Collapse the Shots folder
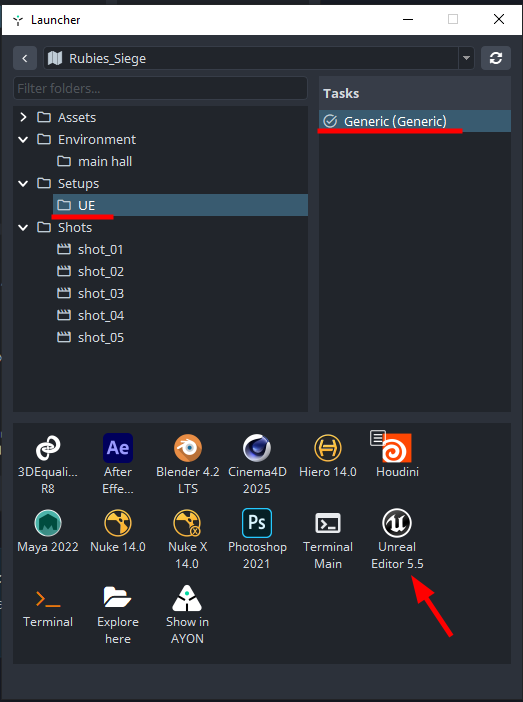Screen dimensions: 523x702 pyautogui.click(x=24, y=227)
